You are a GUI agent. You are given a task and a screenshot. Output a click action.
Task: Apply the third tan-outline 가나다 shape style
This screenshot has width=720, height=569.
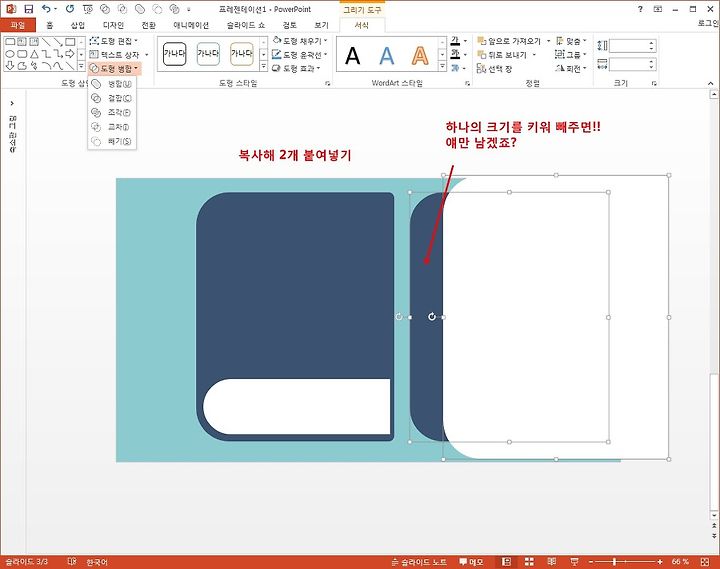click(x=242, y=54)
